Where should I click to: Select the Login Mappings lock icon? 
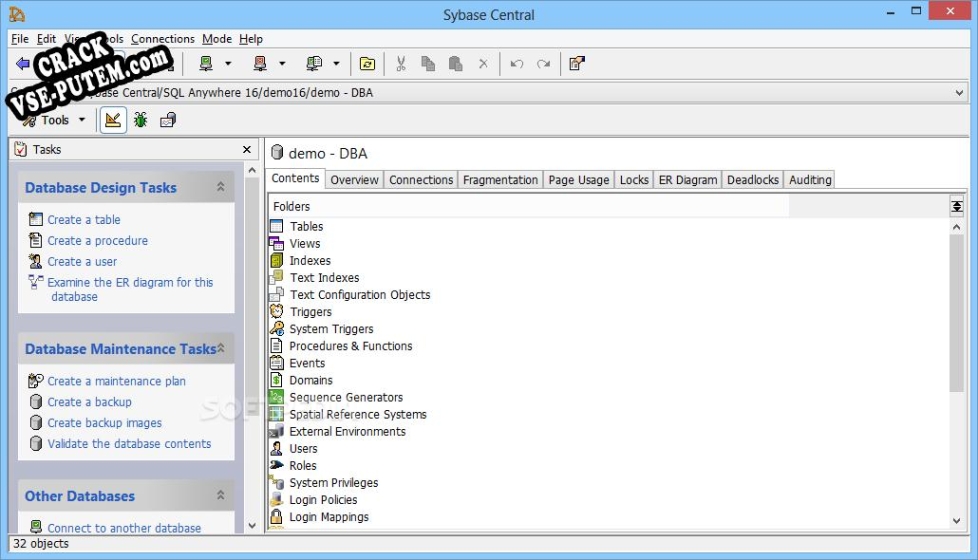[276, 517]
